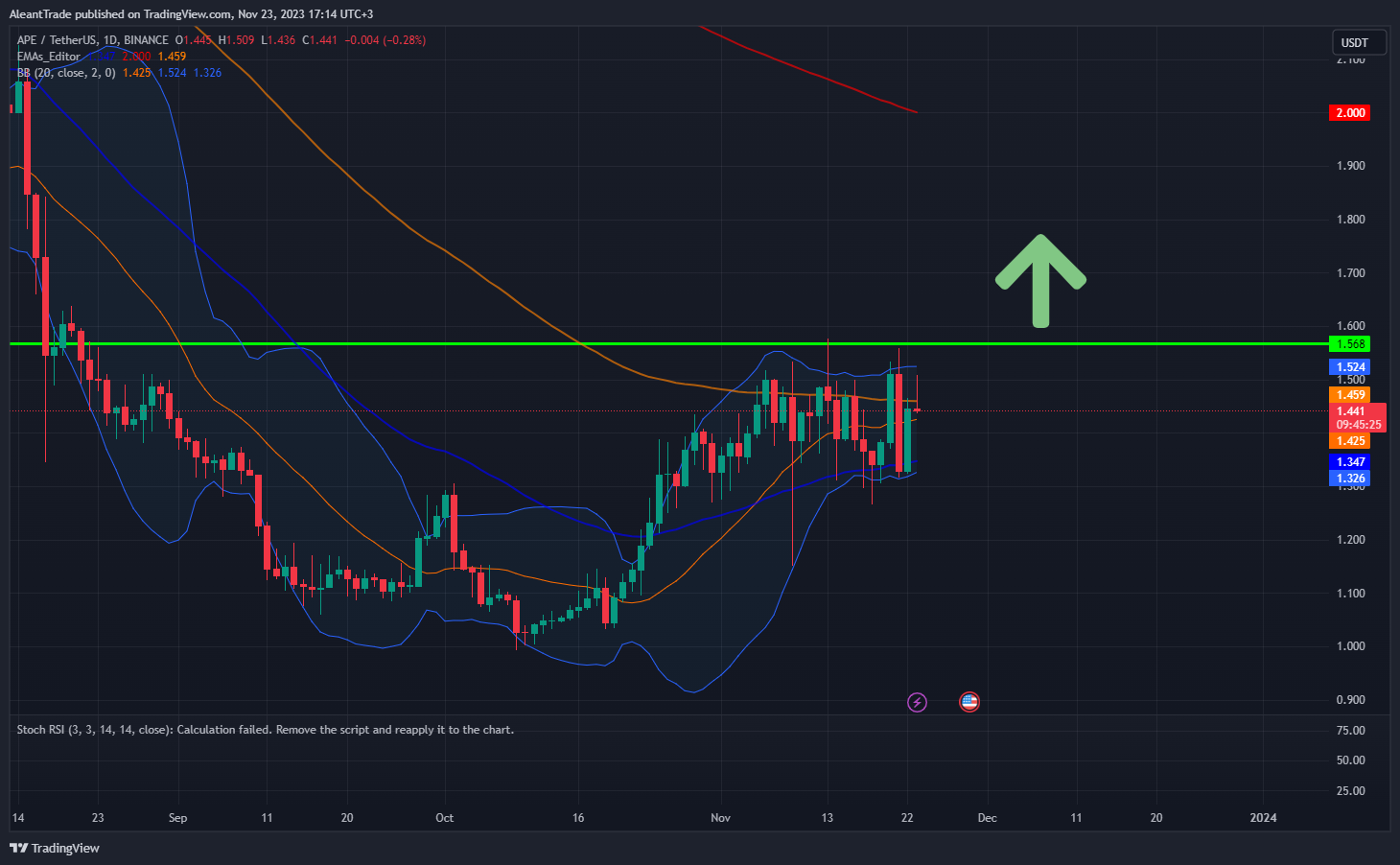Click the purple lightning event icon
The width and height of the screenshot is (1400, 865).
(917, 702)
